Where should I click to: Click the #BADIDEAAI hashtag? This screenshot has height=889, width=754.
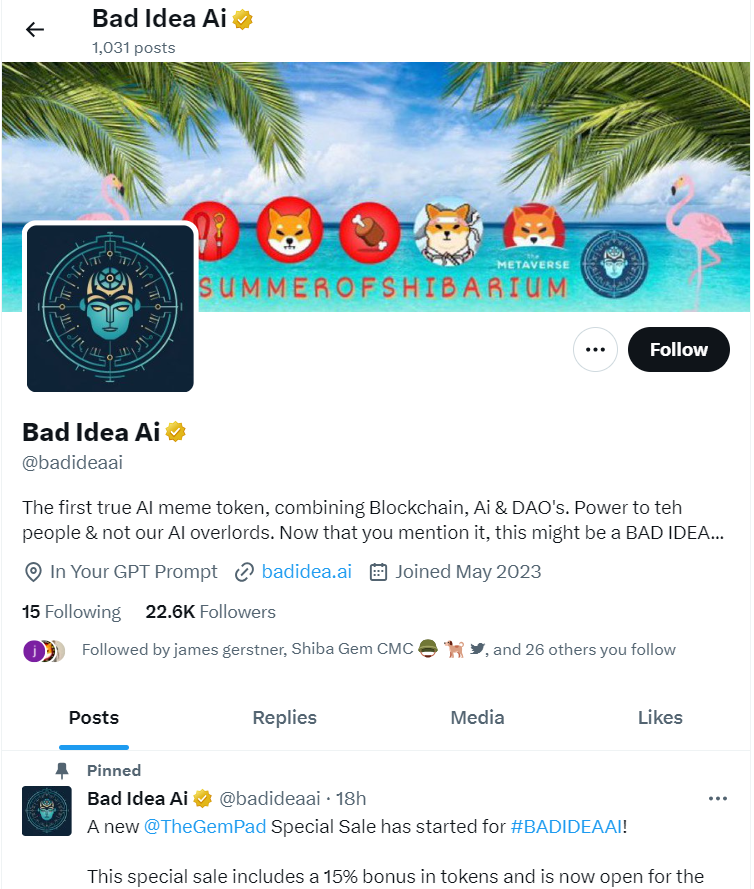tap(567, 828)
